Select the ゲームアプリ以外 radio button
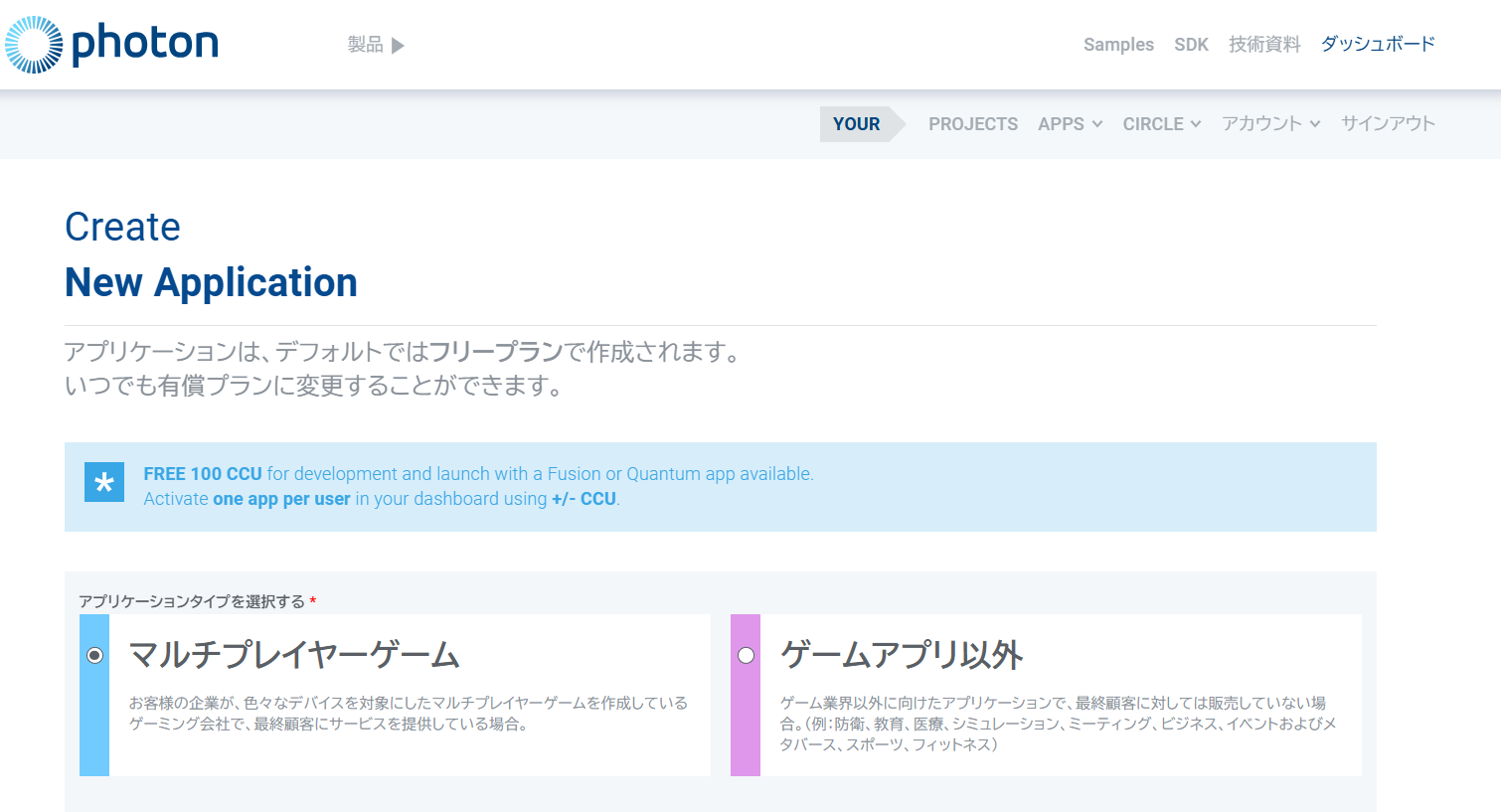The image size is (1501, 812). pyautogui.click(x=746, y=655)
